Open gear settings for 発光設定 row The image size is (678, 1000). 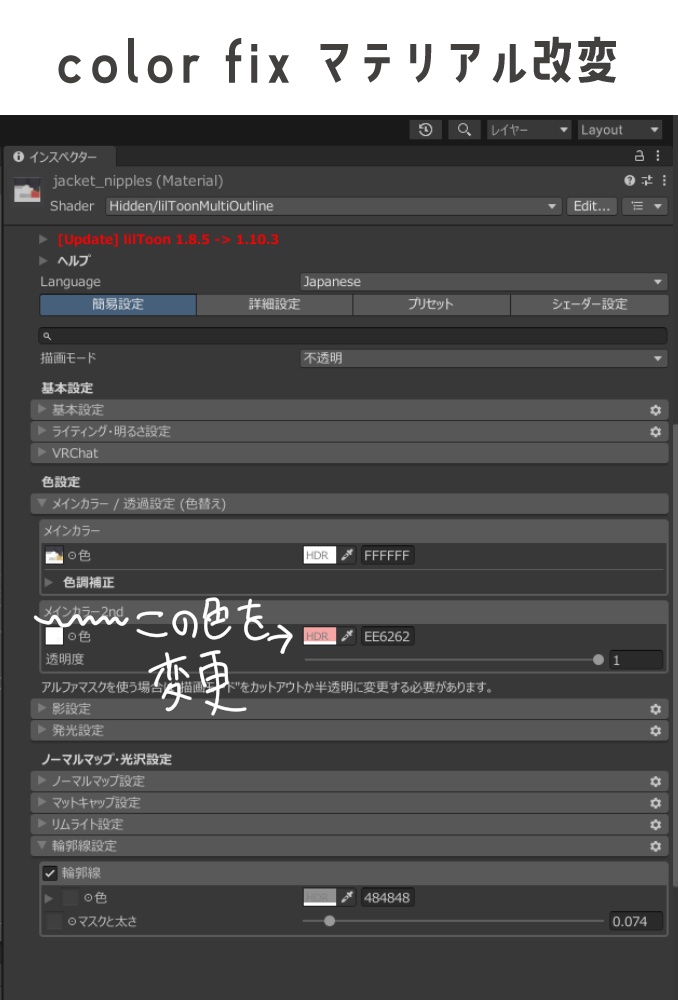pyautogui.click(x=655, y=731)
